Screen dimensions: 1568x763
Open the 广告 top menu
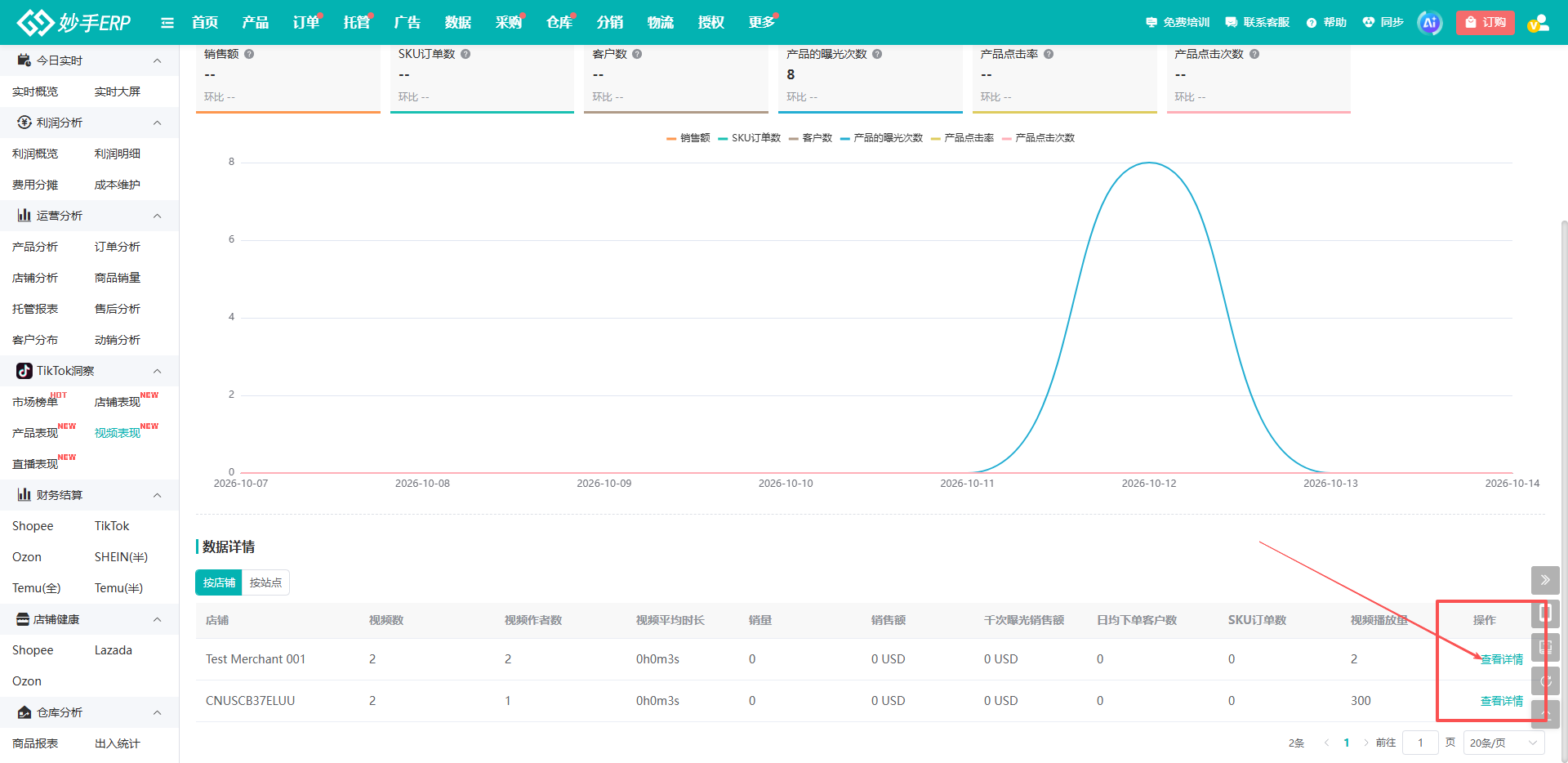pyautogui.click(x=408, y=23)
